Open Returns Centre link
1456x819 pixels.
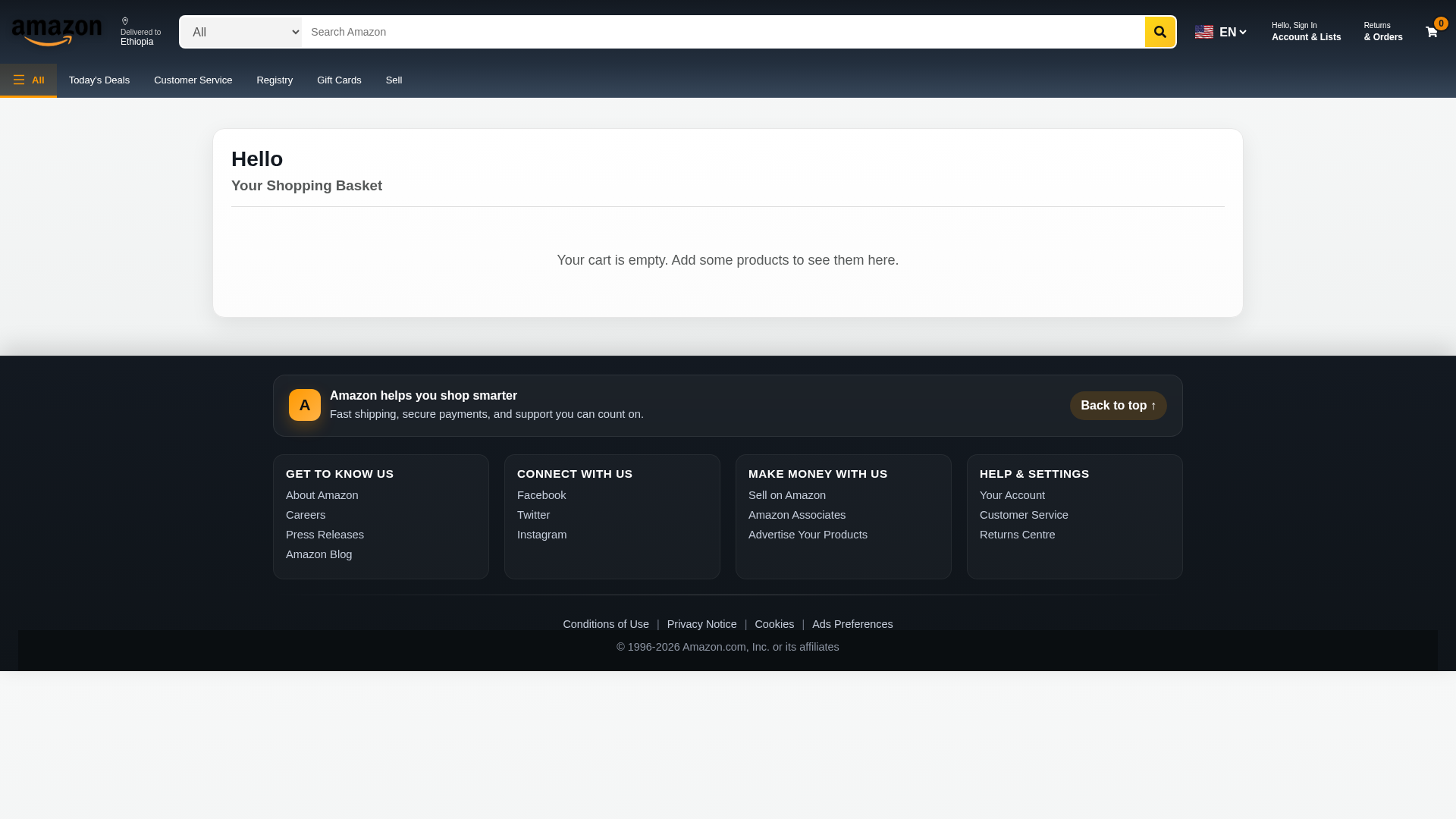pos(1017,535)
